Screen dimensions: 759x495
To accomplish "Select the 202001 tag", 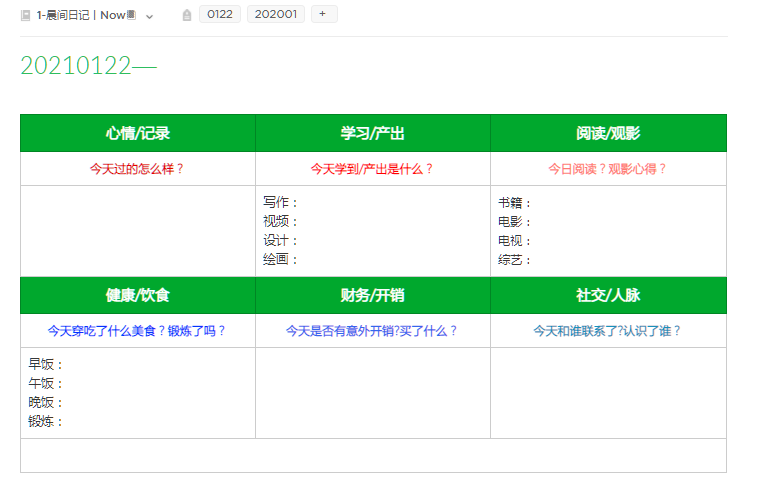I will 275,14.
